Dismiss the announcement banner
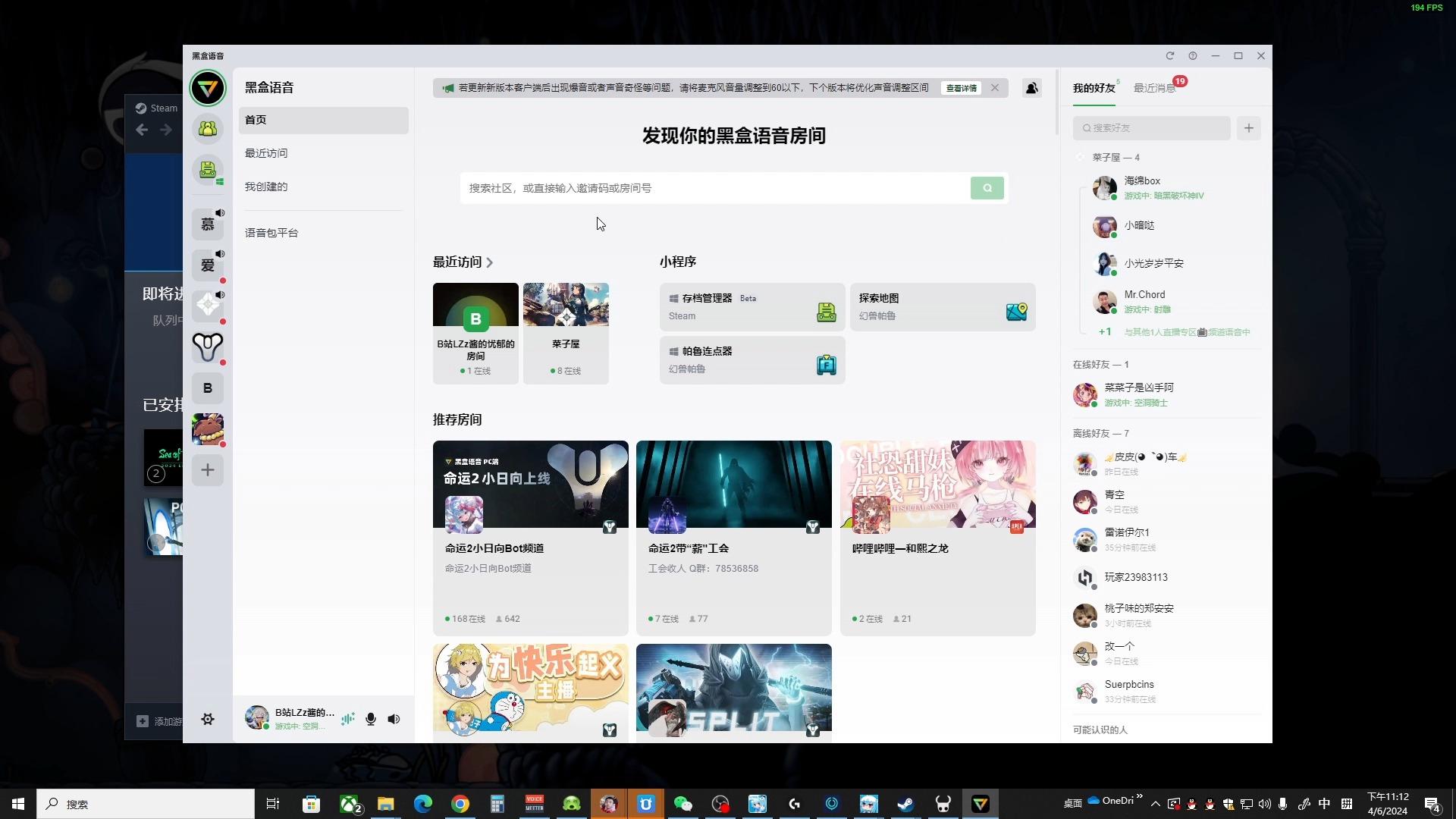The image size is (1456, 819). pos(995,88)
